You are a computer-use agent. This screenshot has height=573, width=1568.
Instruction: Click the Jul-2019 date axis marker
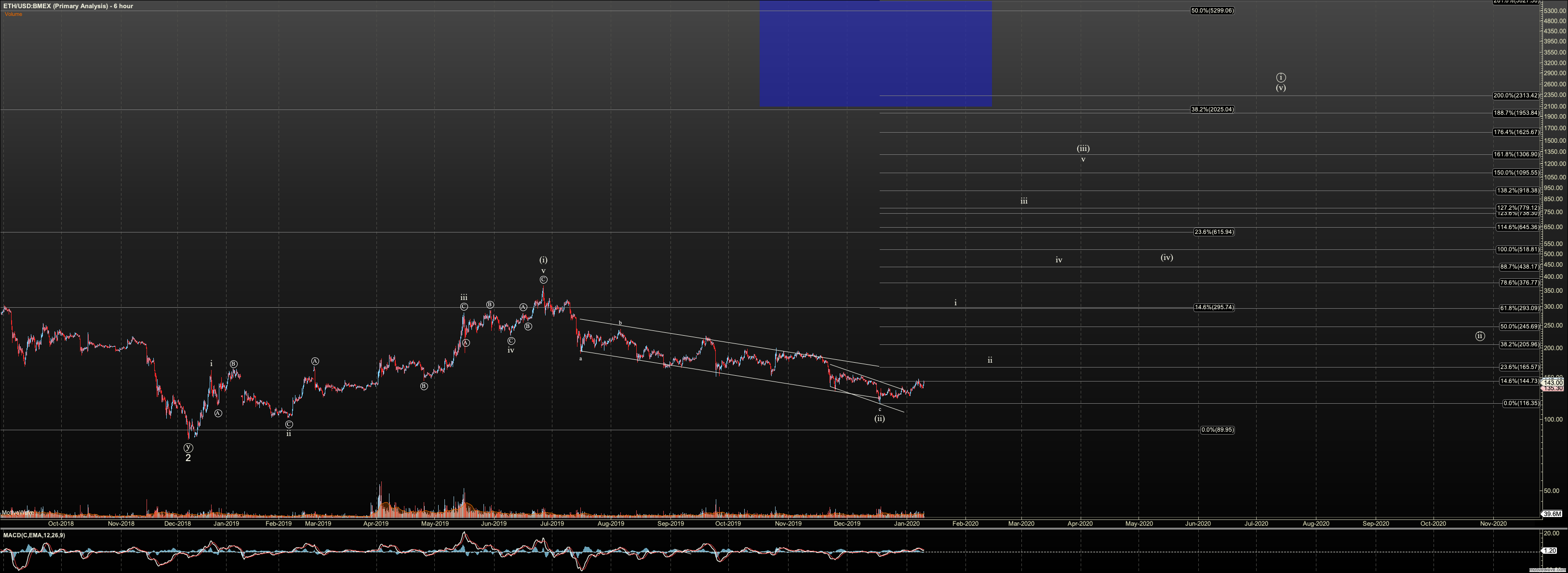click(x=552, y=524)
